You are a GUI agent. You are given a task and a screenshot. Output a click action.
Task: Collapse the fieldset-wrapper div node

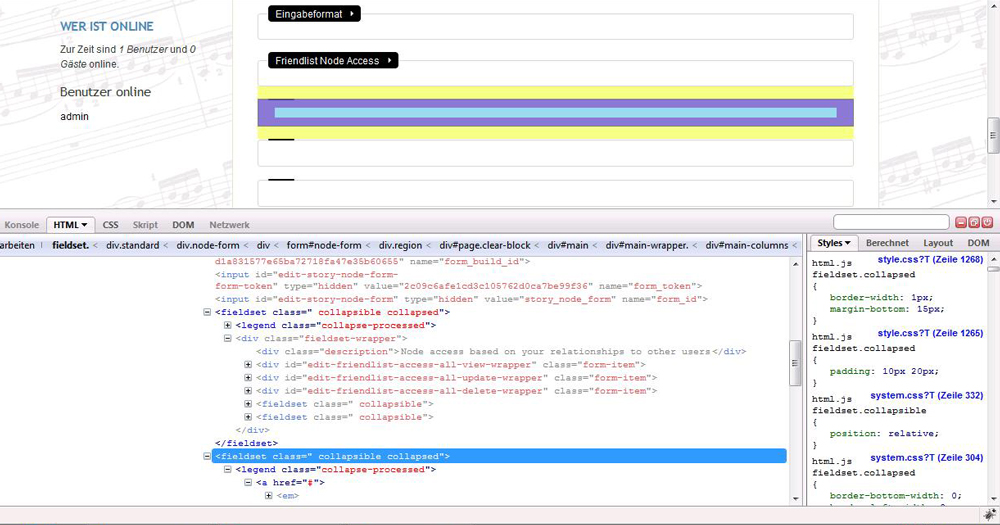228,339
